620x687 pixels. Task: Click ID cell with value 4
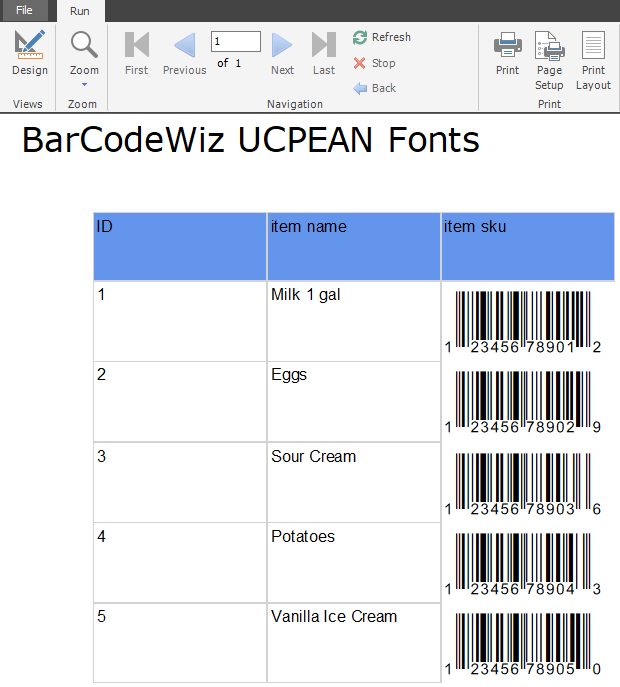click(180, 563)
